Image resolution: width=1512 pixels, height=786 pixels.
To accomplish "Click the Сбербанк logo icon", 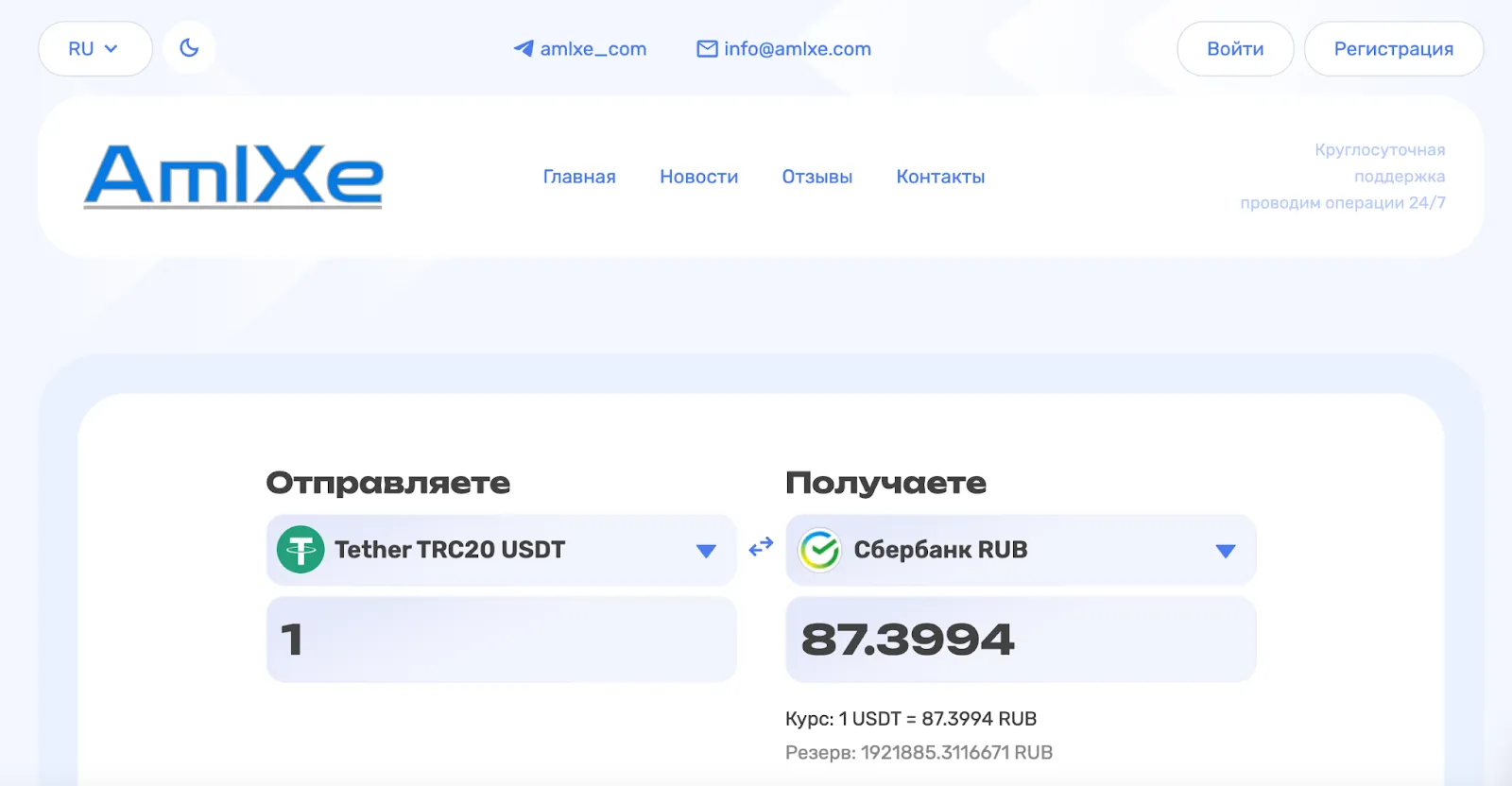I will pyautogui.click(x=819, y=550).
